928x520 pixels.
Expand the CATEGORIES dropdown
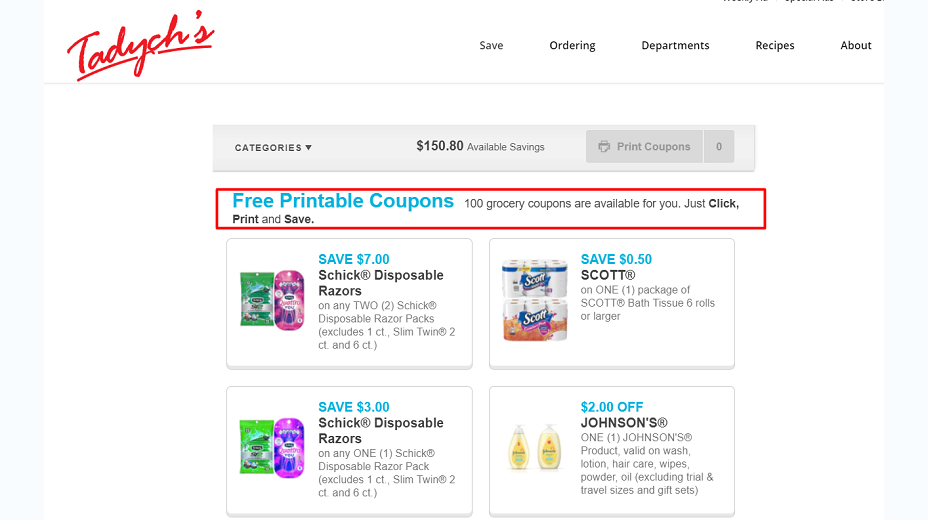coord(273,147)
